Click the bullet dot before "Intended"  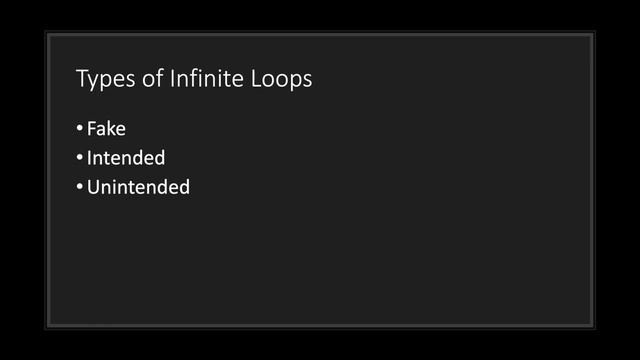(x=80, y=158)
